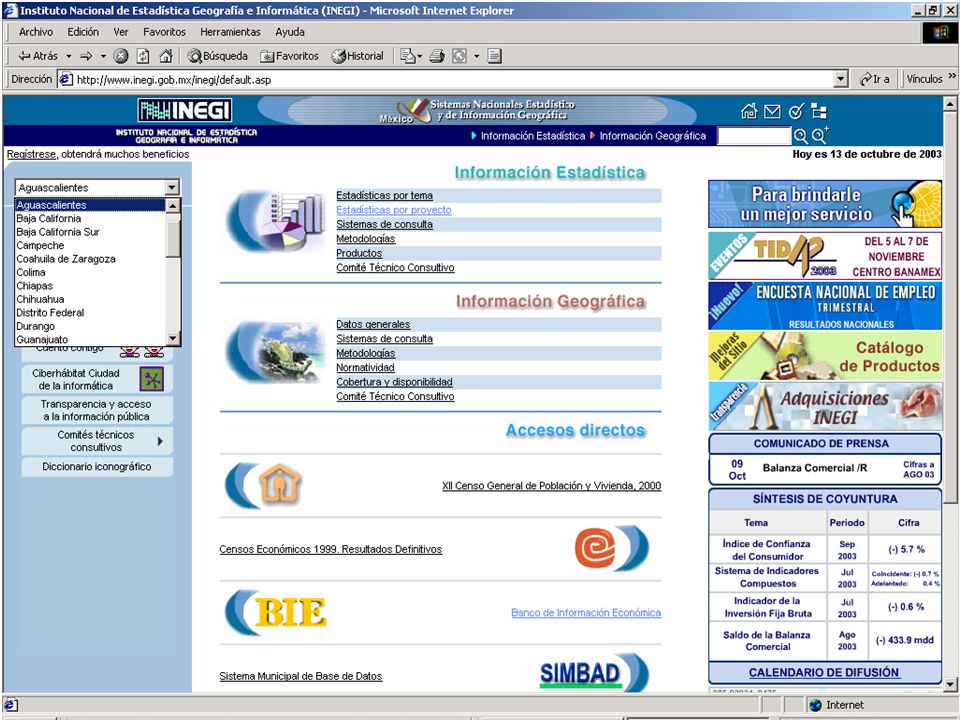The height and width of the screenshot is (720, 960).
Task: Toggle the state selector dropdown arrow
Action: click(172, 187)
